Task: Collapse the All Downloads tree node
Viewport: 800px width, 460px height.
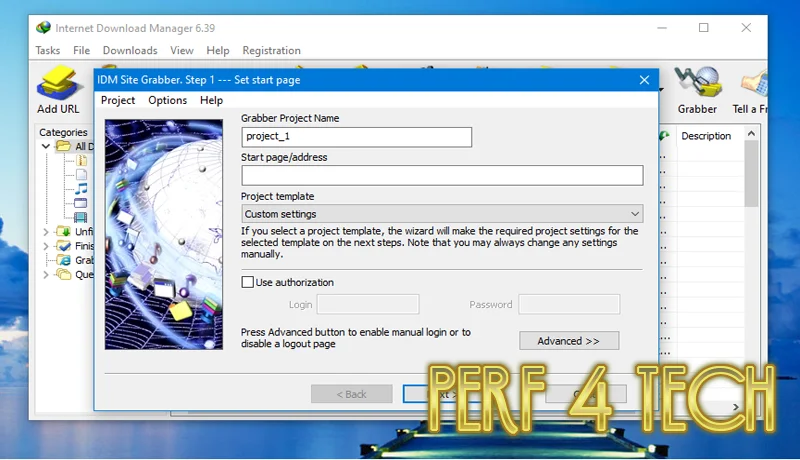Action: click(x=45, y=147)
